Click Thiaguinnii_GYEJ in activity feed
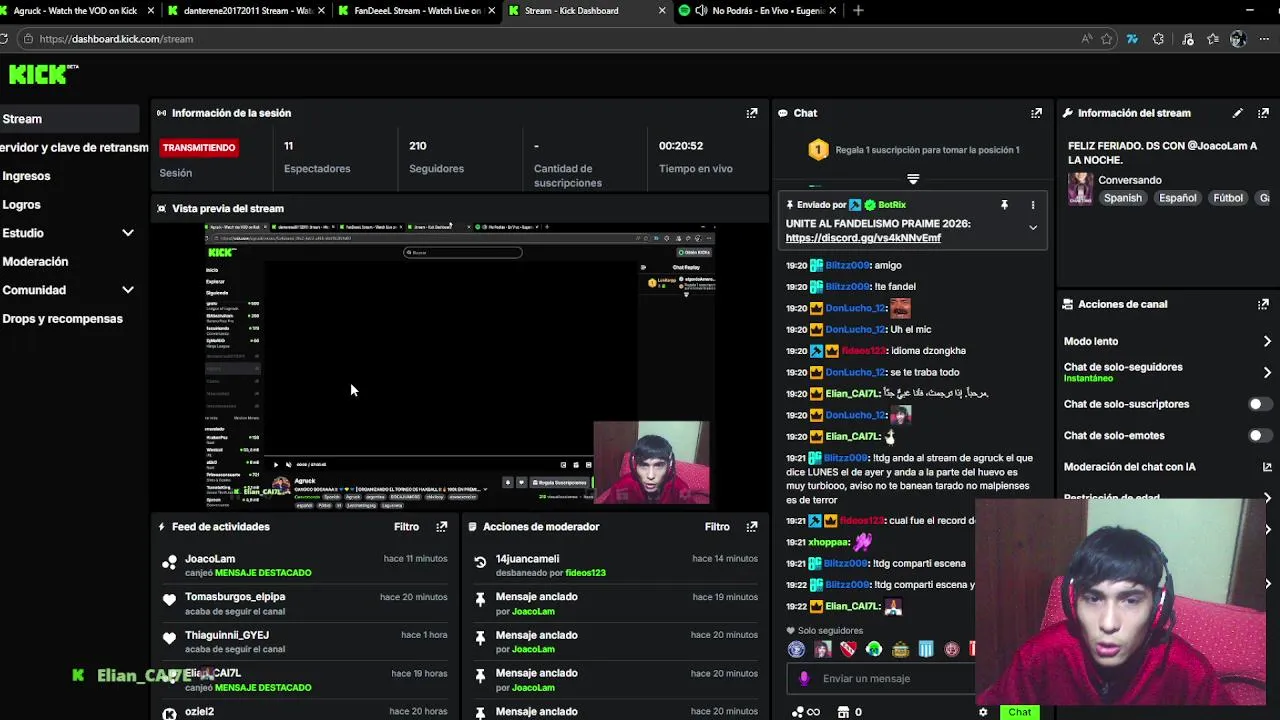This screenshot has width=1280, height=720. pos(227,635)
